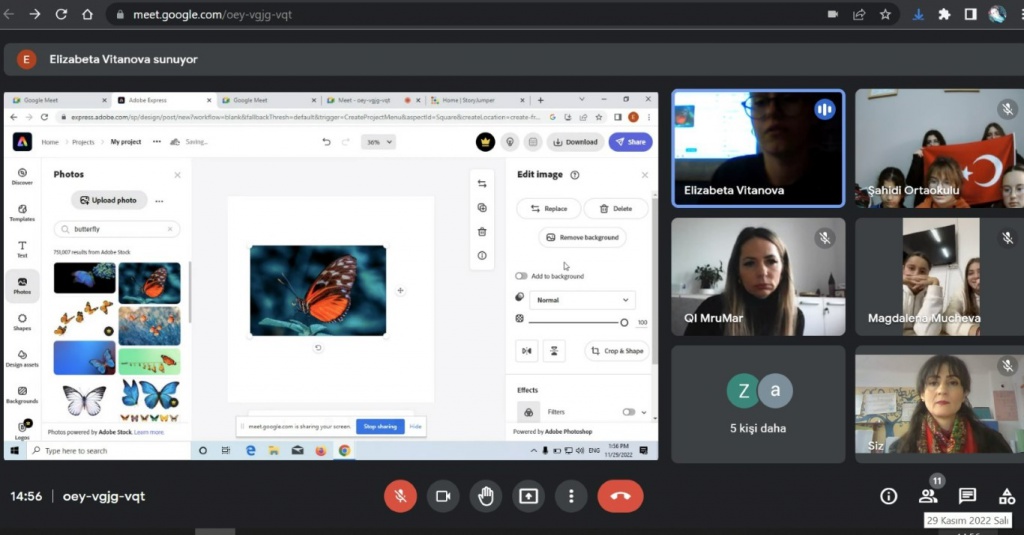Screen dimensions: 1024x535
Task: Open the Normal blend mode dropdown
Action: click(582, 299)
